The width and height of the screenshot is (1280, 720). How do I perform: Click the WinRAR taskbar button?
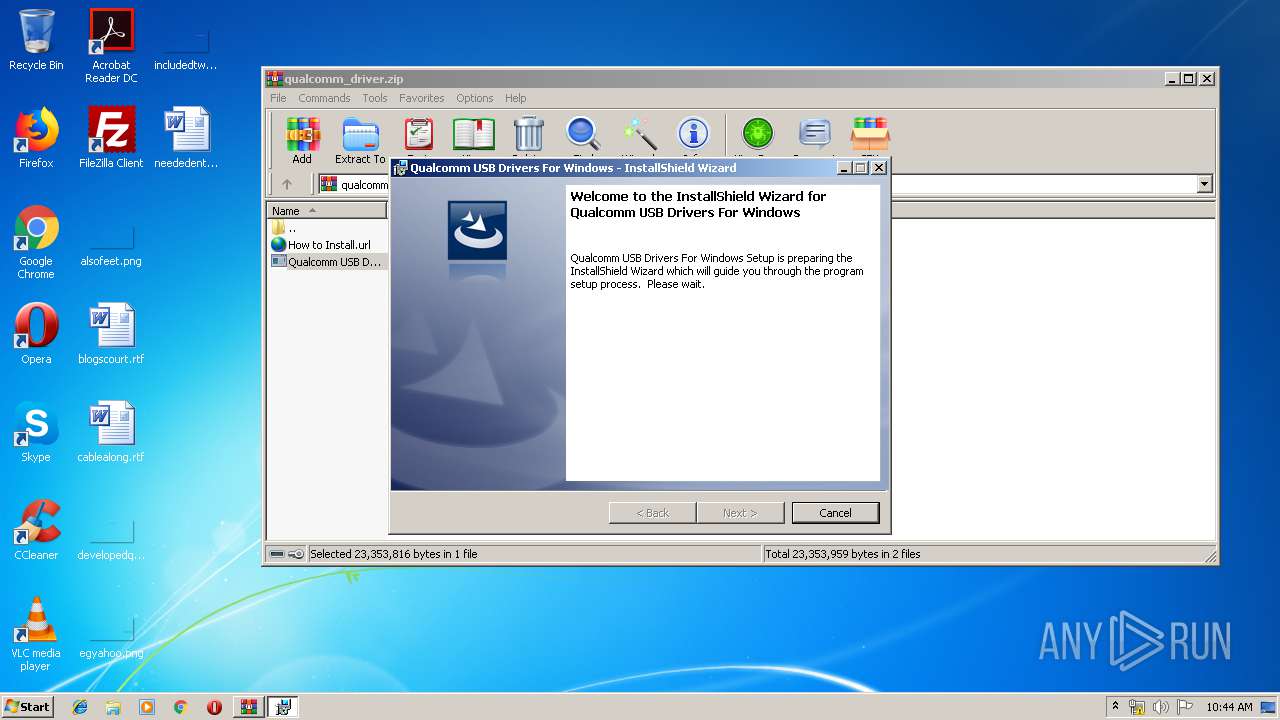(248, 707)
